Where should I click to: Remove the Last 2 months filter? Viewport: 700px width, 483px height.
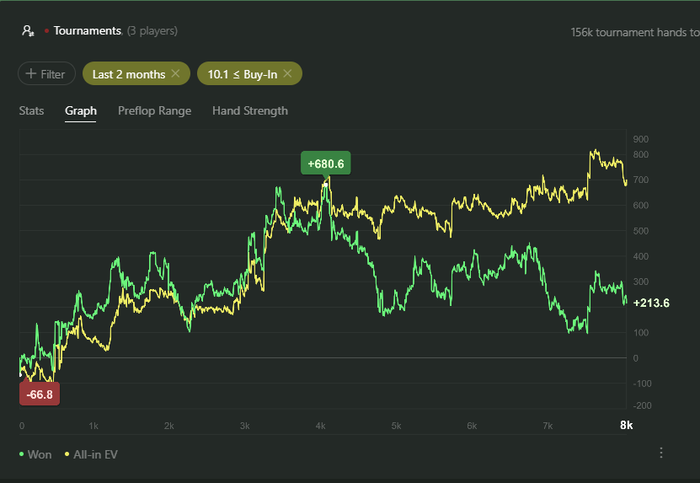(176, 74)
